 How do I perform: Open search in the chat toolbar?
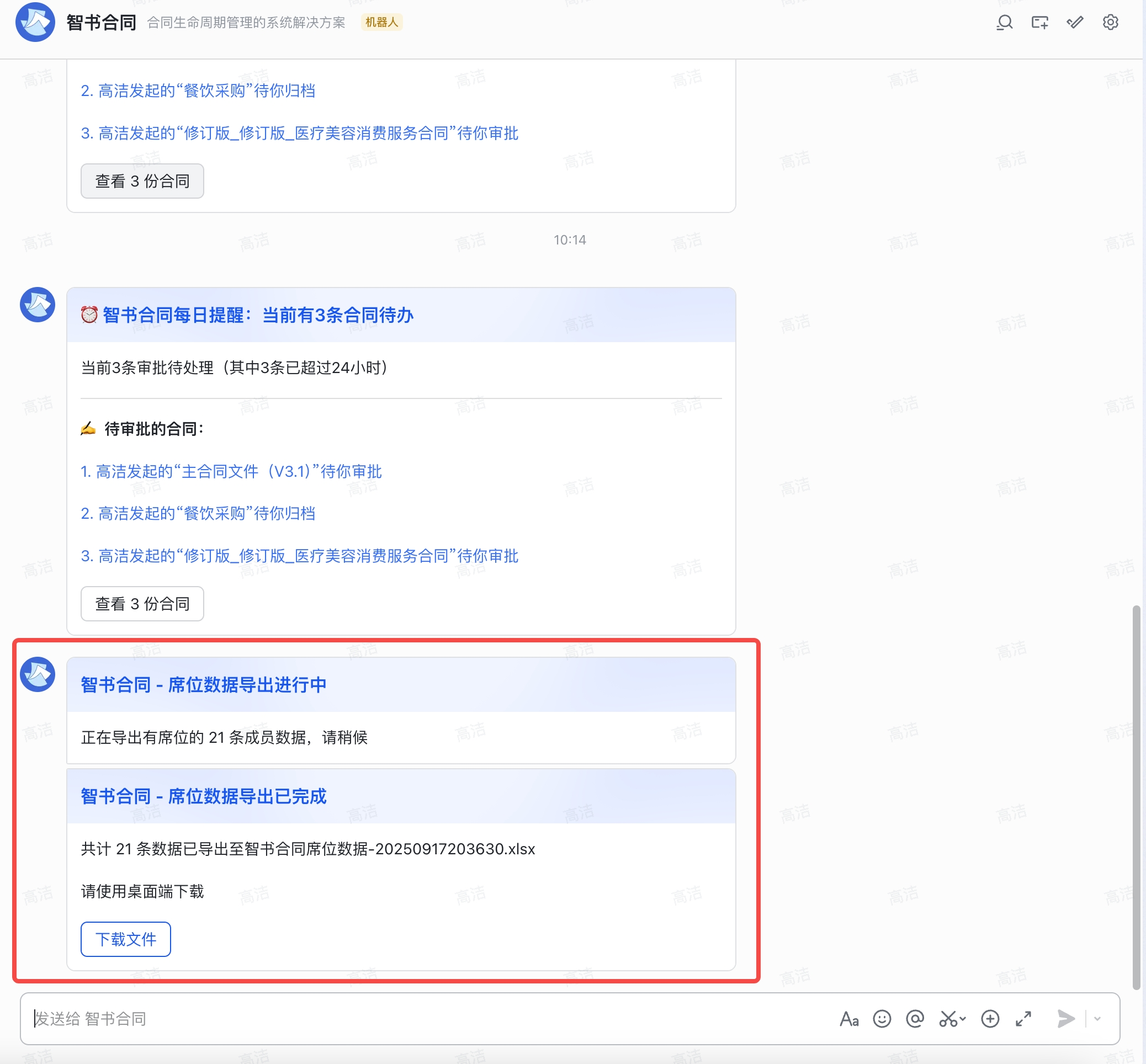[x=1004, y=22]
